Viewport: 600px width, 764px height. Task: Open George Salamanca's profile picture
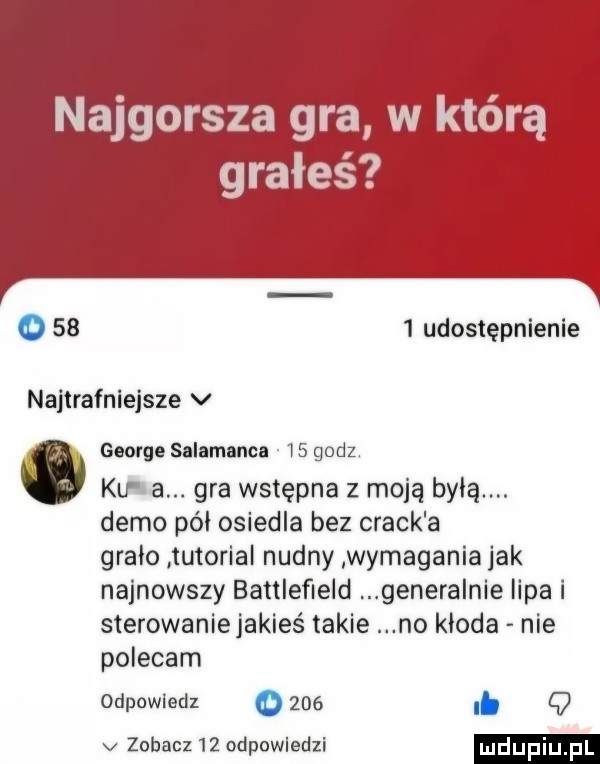pyautogui.click(x=53, y=471)
